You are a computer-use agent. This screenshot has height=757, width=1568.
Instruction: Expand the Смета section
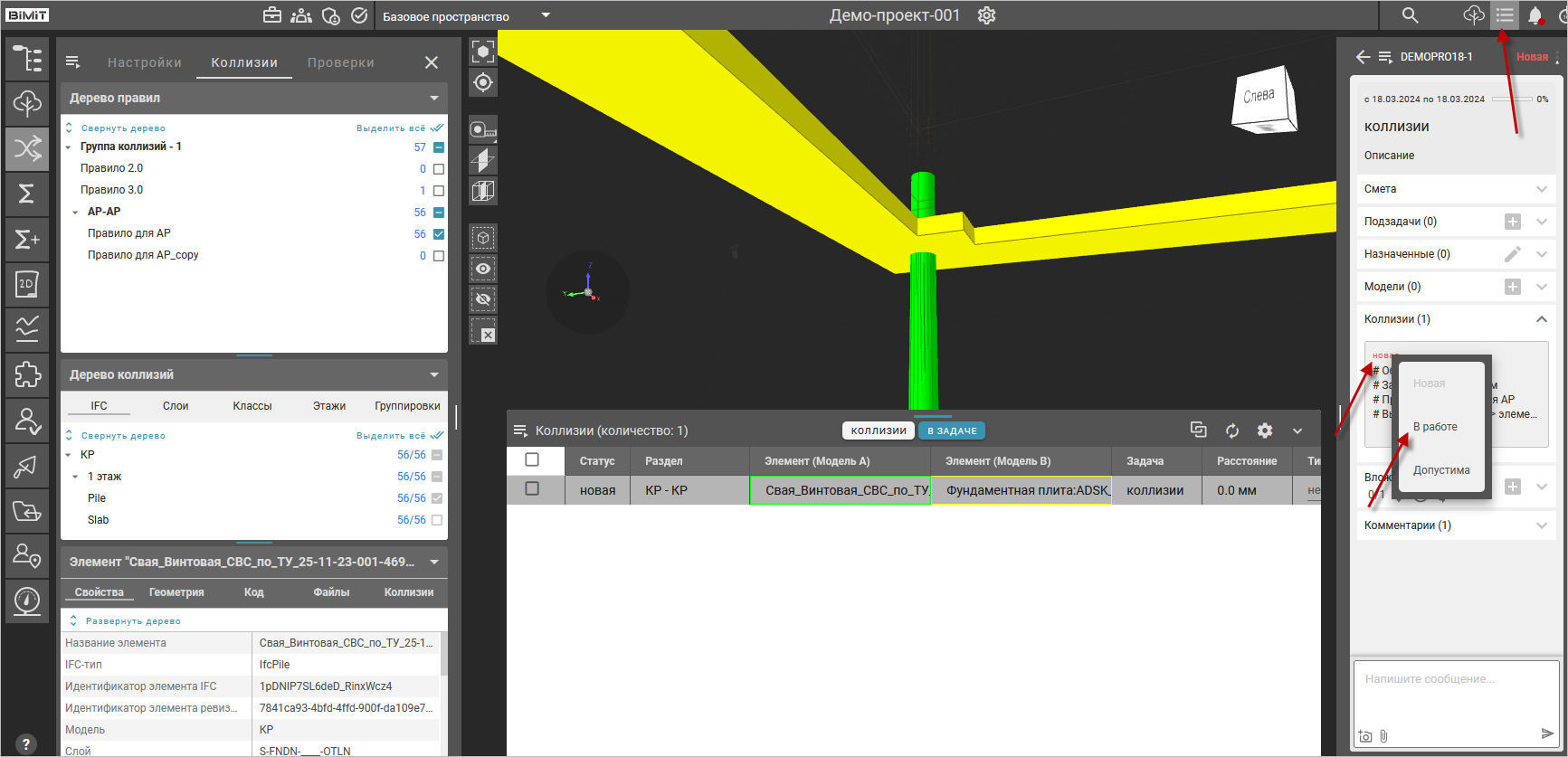[x=1541, y=189]
